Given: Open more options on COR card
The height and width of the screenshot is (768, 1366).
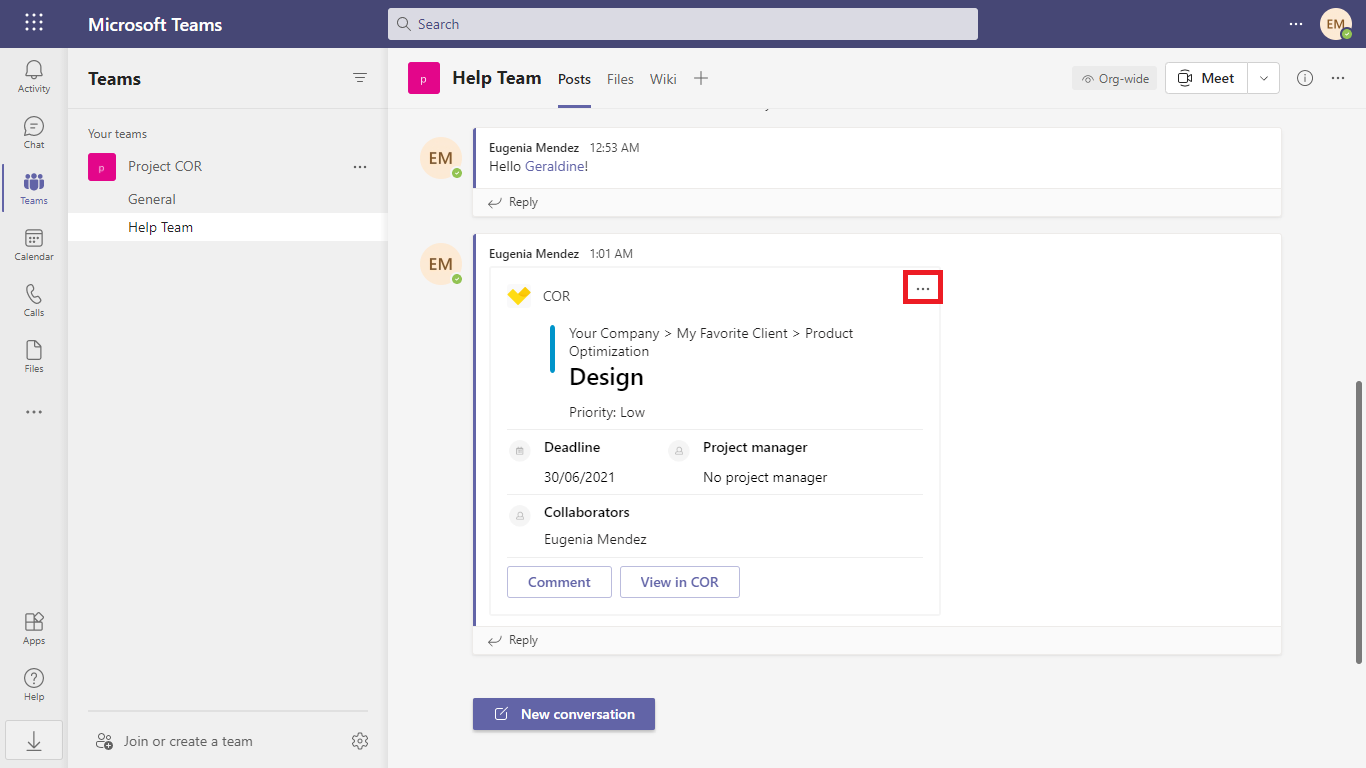Looking at the screenshot, I should click(923, 289).
